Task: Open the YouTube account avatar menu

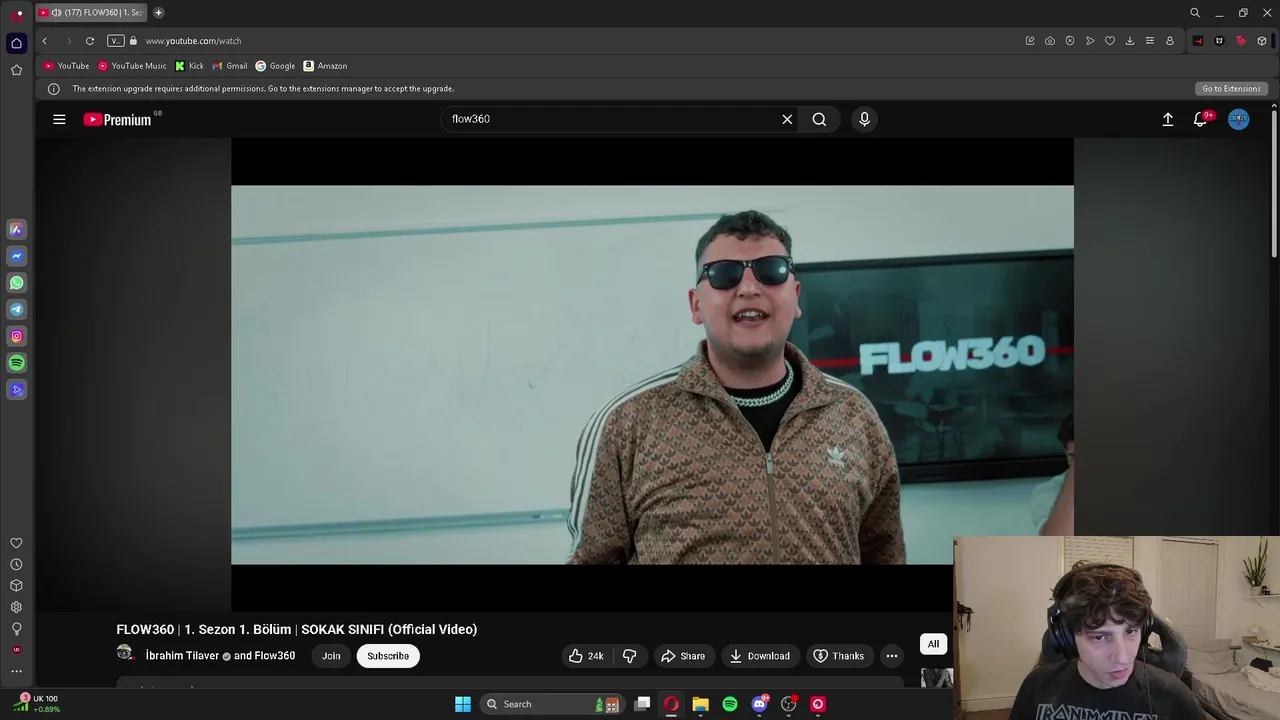Action: [1238, 119]
